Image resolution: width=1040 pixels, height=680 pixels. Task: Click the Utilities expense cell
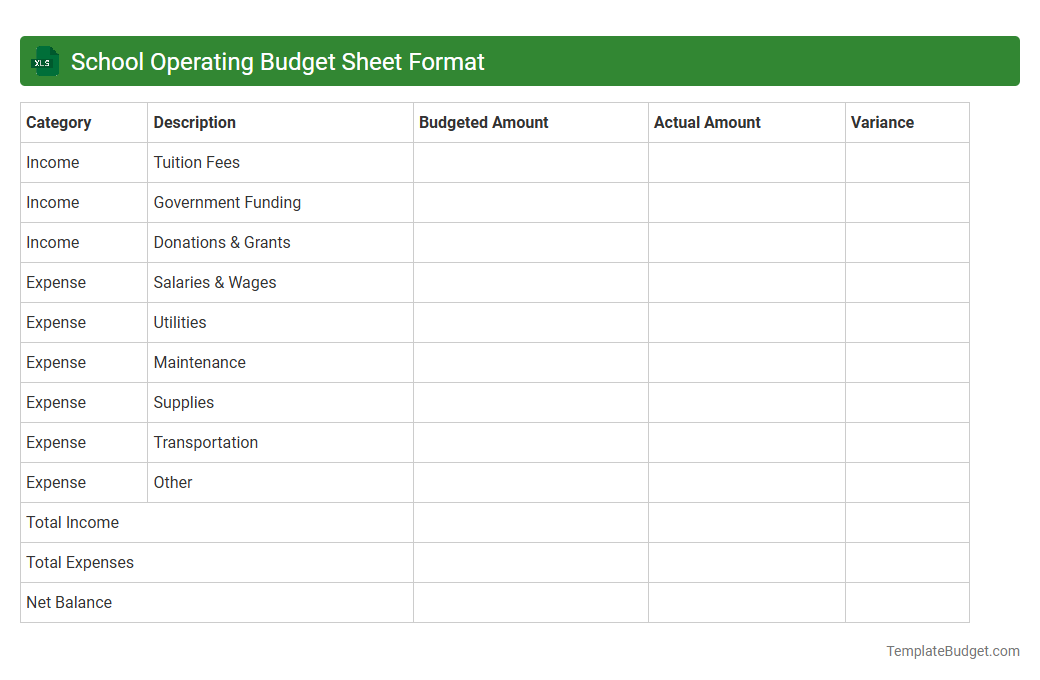pos(180,322)
